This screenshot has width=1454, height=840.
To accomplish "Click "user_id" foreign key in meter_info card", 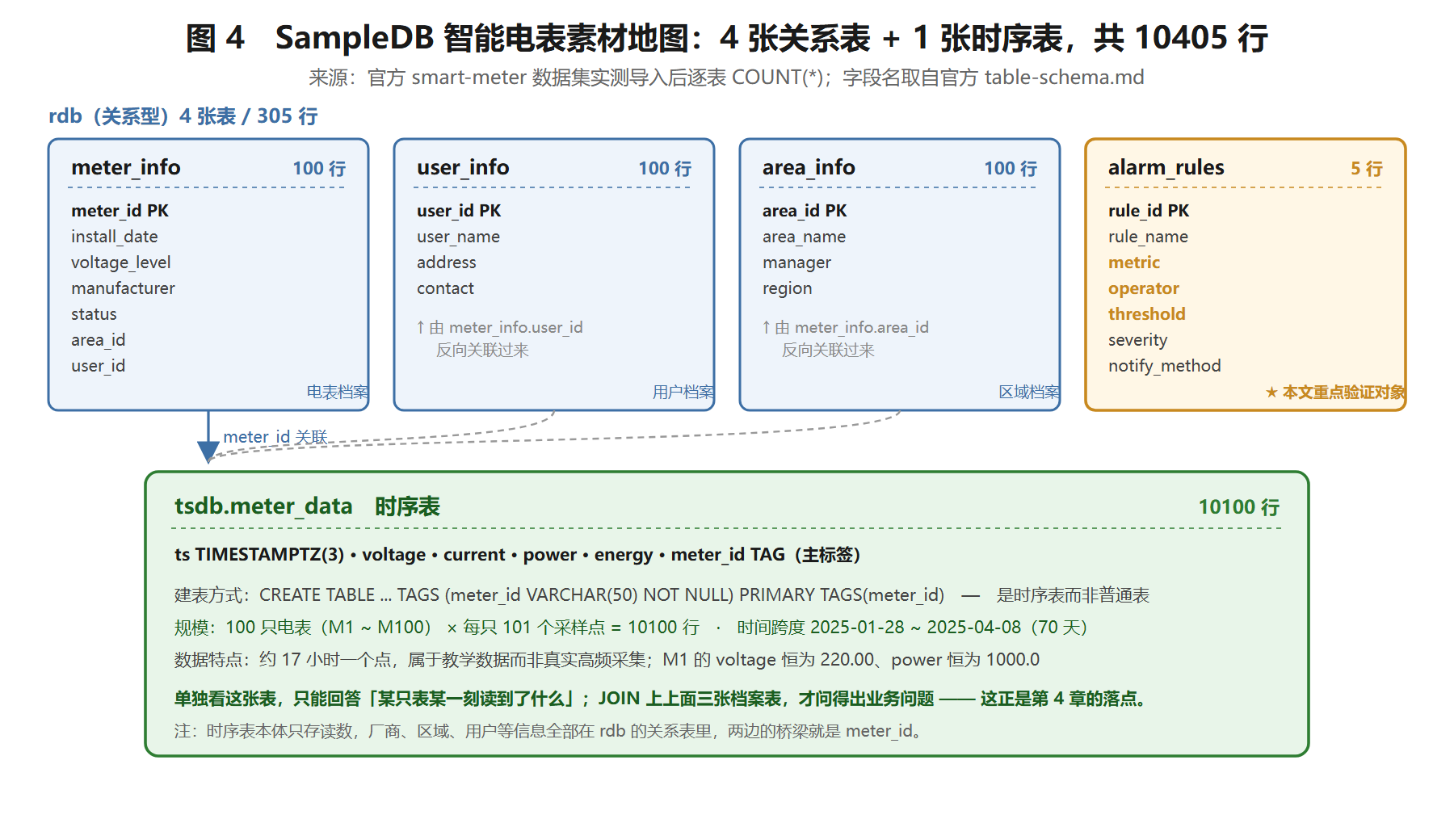I will tap(99, 366).
